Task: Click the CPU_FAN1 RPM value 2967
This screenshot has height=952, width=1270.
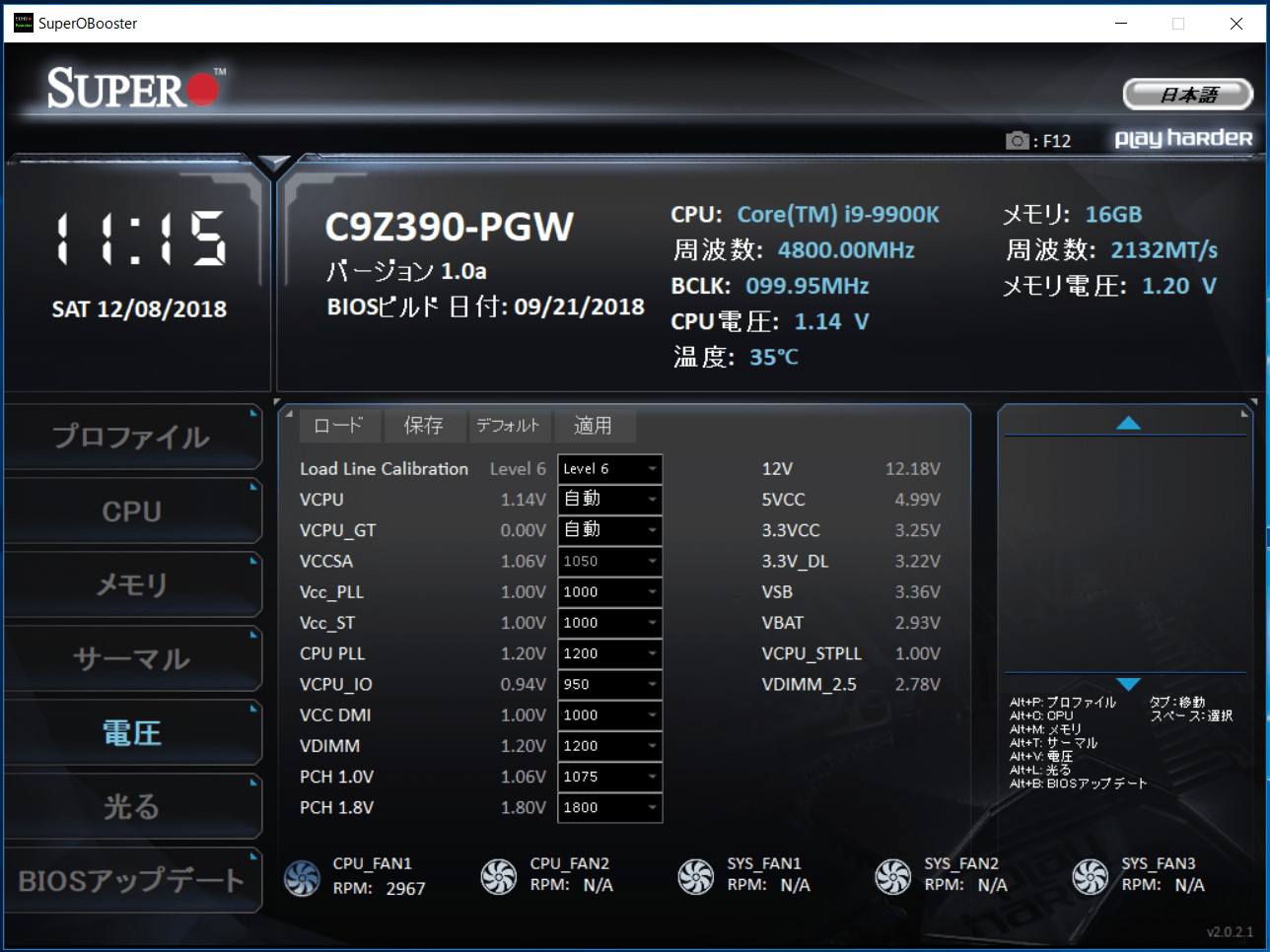Action: click(x=405, y=889)
